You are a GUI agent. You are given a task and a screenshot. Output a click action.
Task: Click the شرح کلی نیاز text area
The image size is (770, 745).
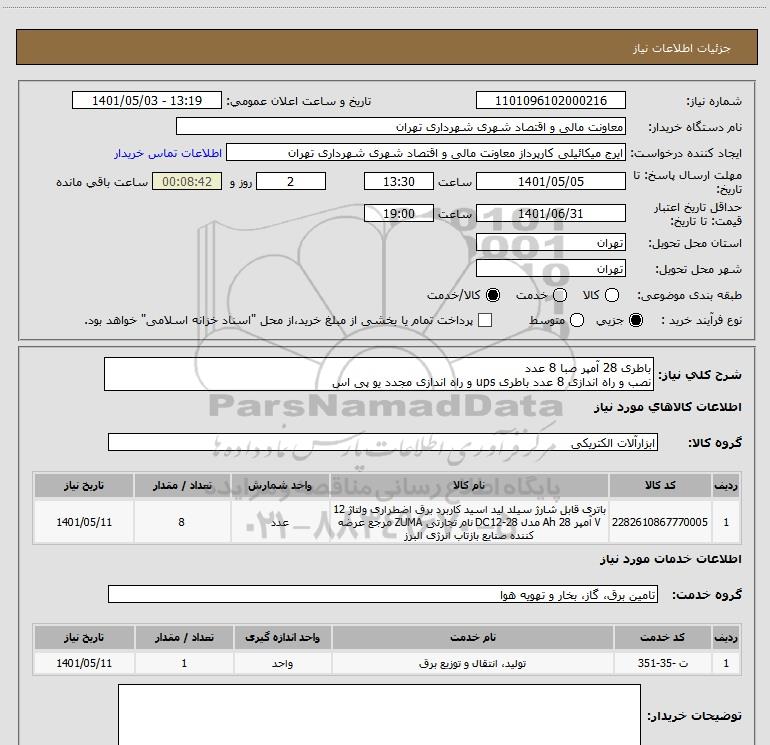379,374
